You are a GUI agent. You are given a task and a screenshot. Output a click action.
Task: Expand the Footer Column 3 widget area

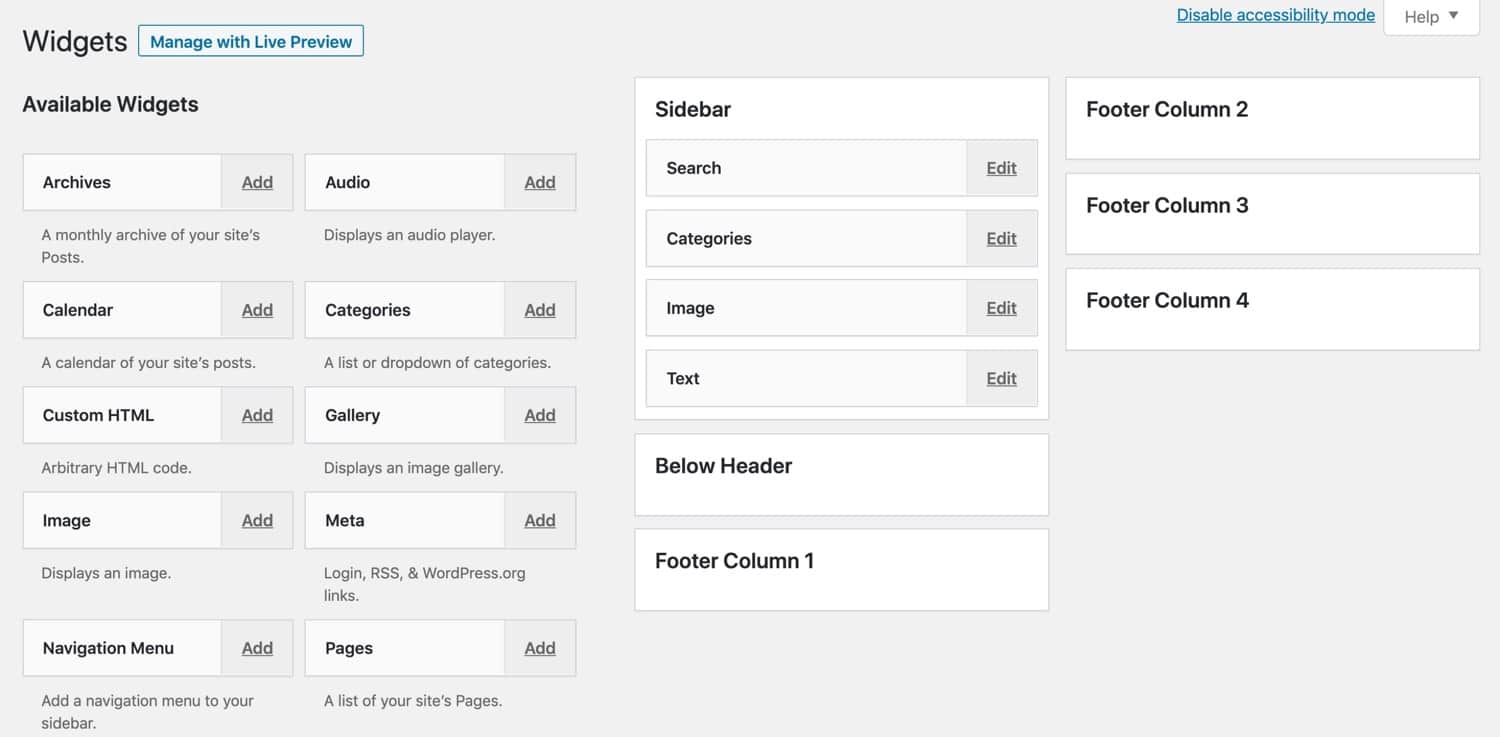pos(1167,205)
